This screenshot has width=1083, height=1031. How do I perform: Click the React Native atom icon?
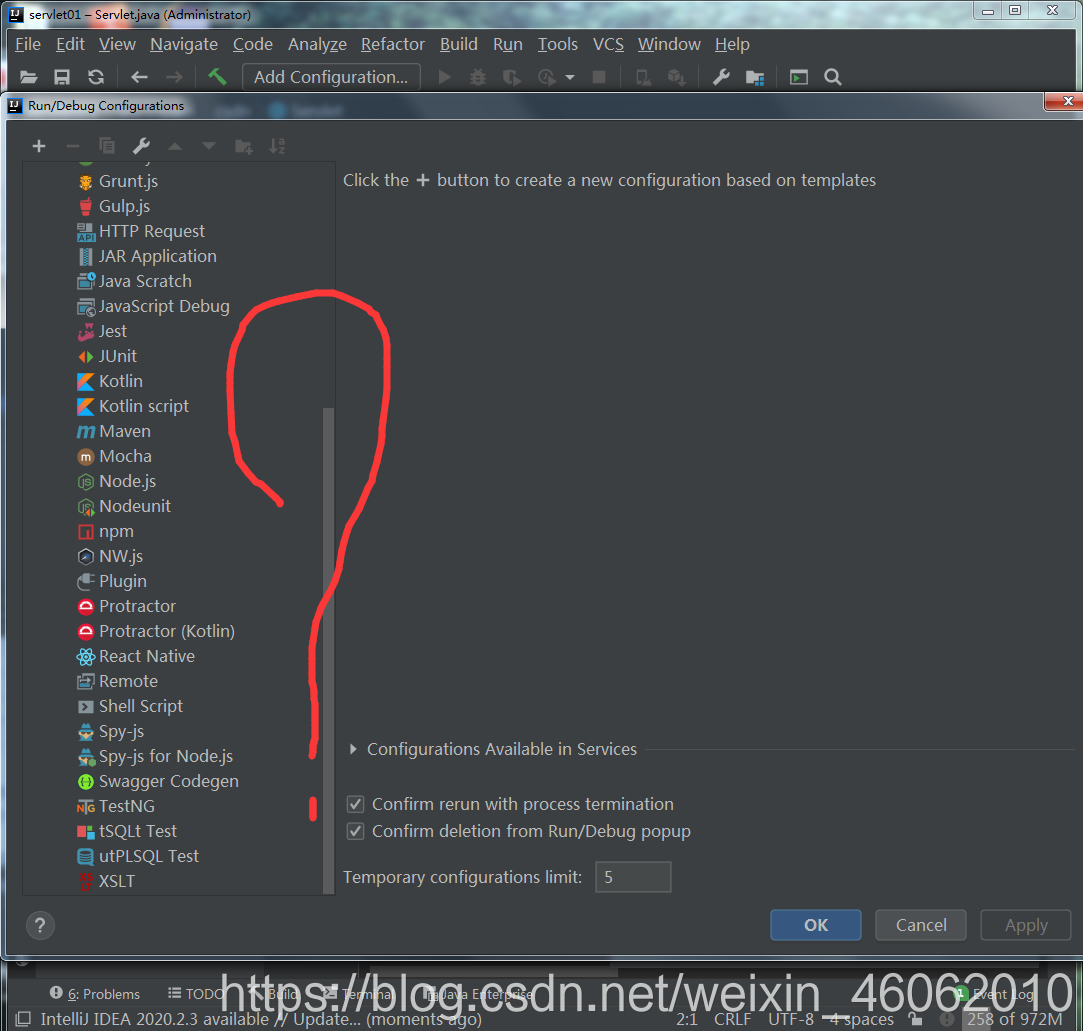[86, 657]
